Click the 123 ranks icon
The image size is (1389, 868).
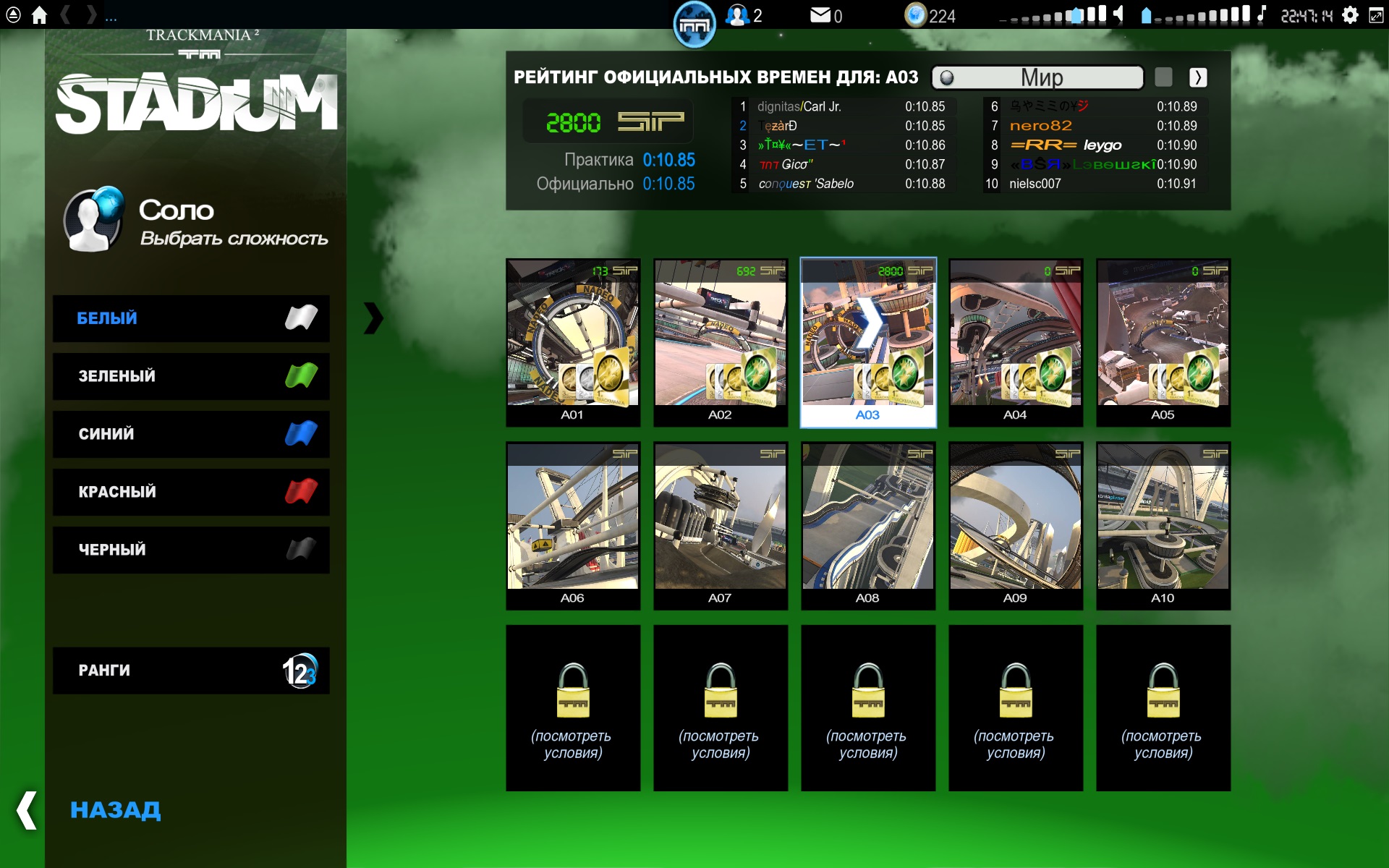(x=300, y=671)
